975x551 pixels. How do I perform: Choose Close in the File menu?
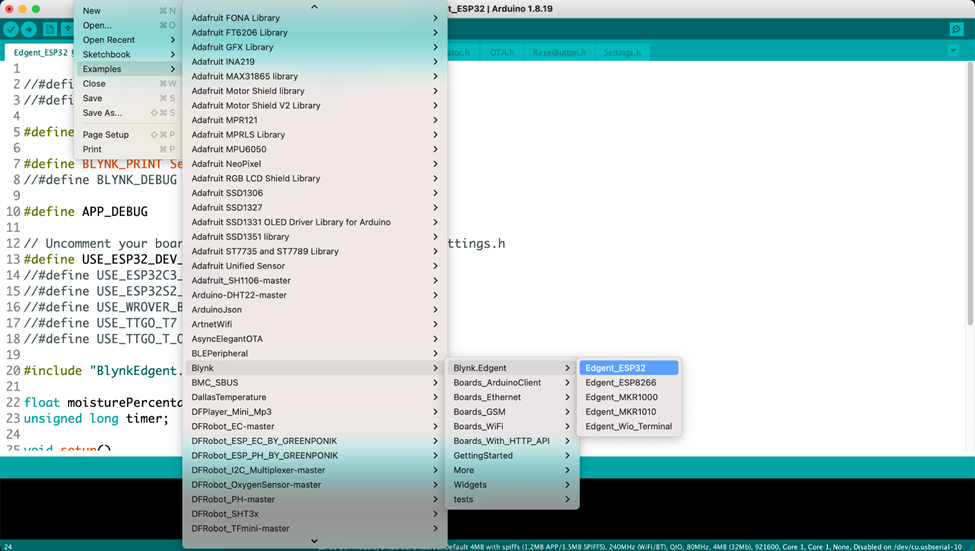coord(128,84)
